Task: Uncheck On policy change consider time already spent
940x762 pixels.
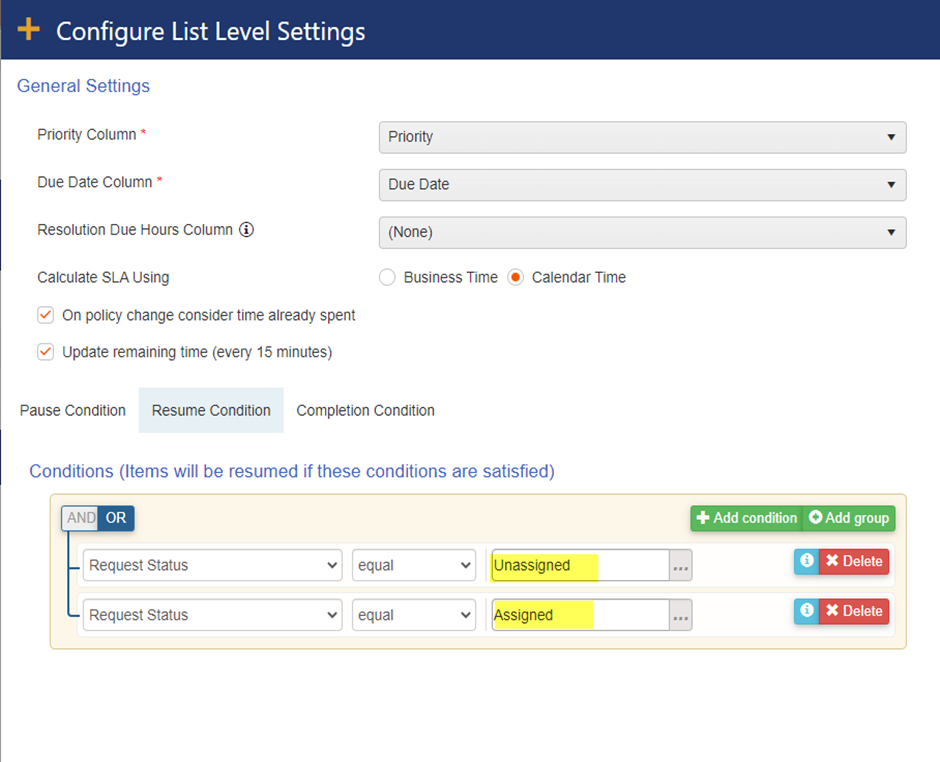Action: tap(45, 315)
